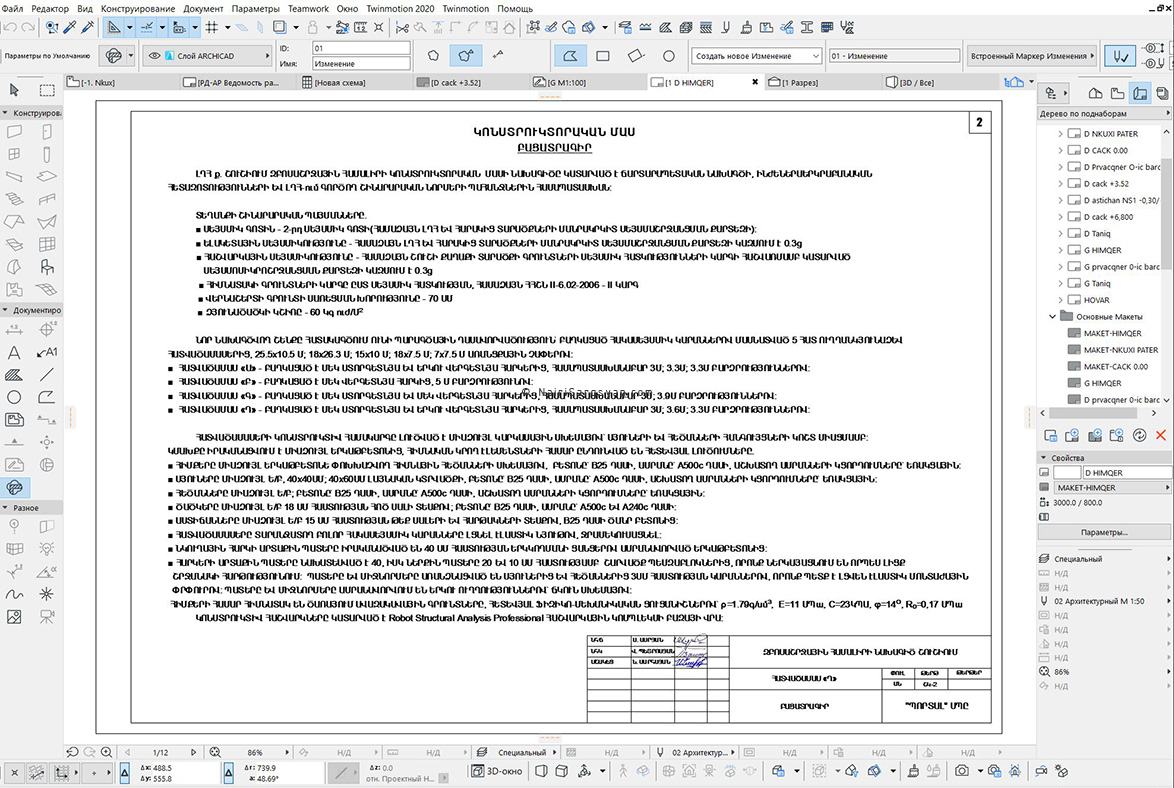Click the Zoom In magnifier icon

point(106,752)
